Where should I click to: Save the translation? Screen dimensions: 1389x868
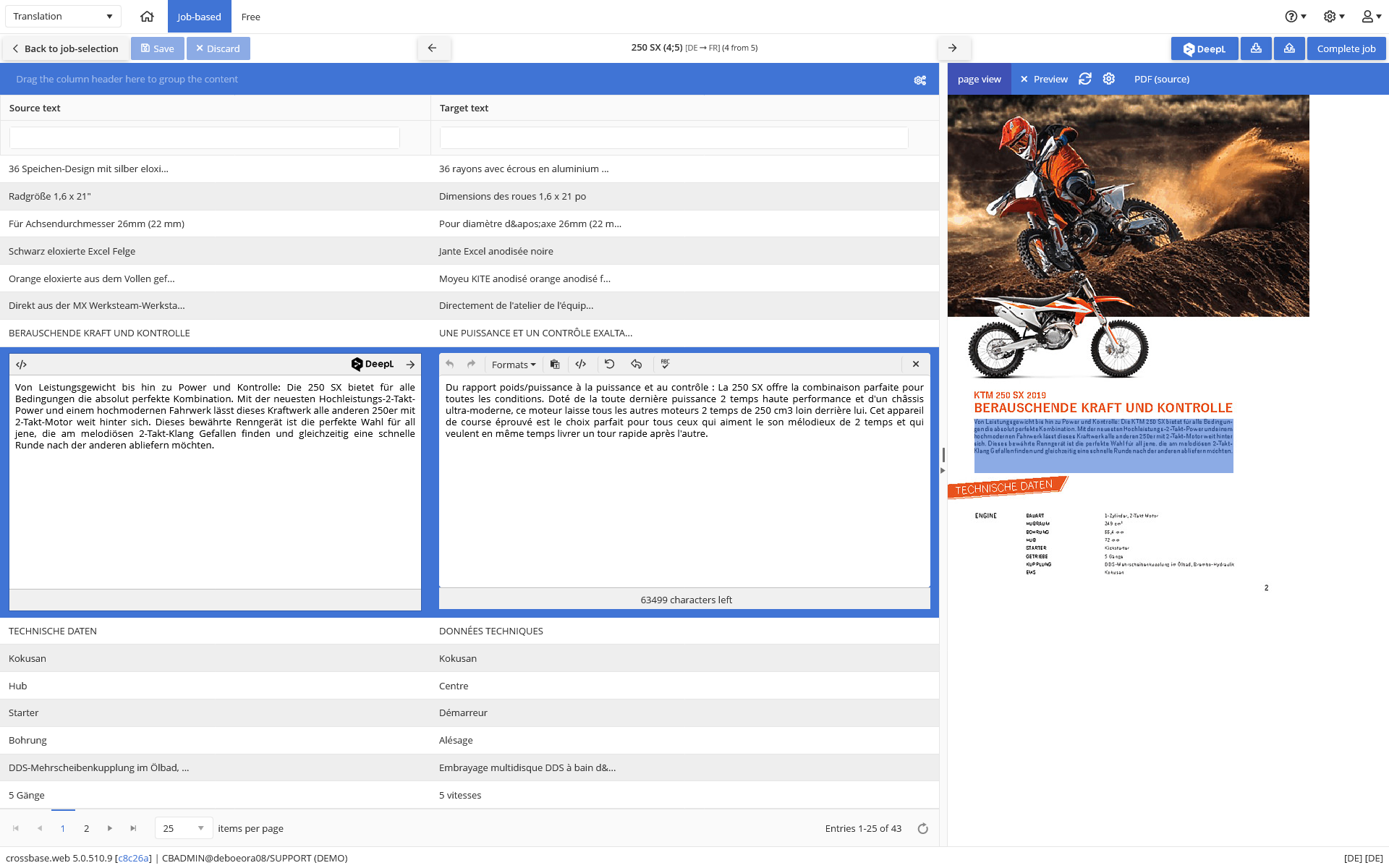click(157, 48)
